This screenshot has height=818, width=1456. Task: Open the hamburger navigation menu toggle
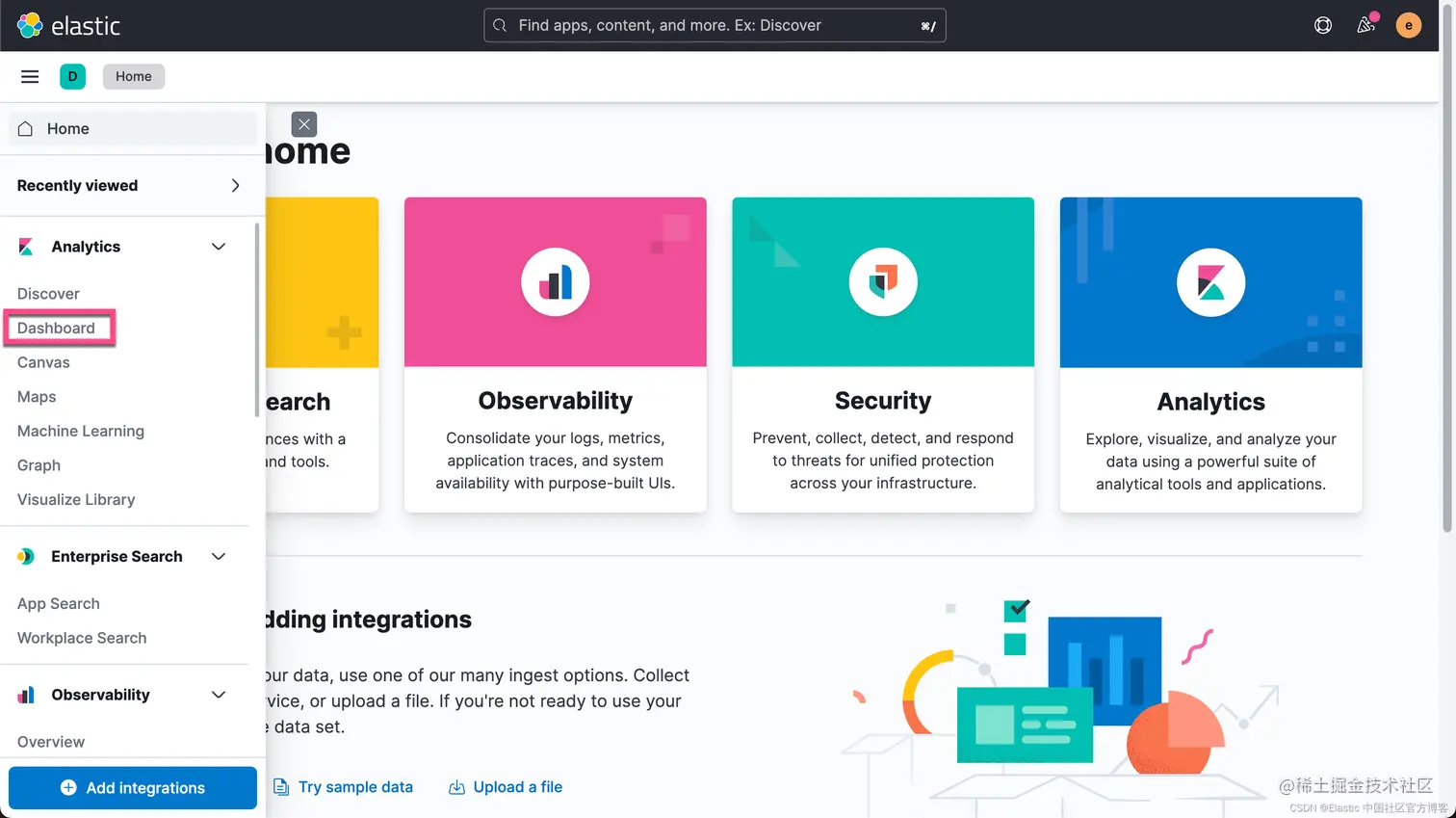30,76
